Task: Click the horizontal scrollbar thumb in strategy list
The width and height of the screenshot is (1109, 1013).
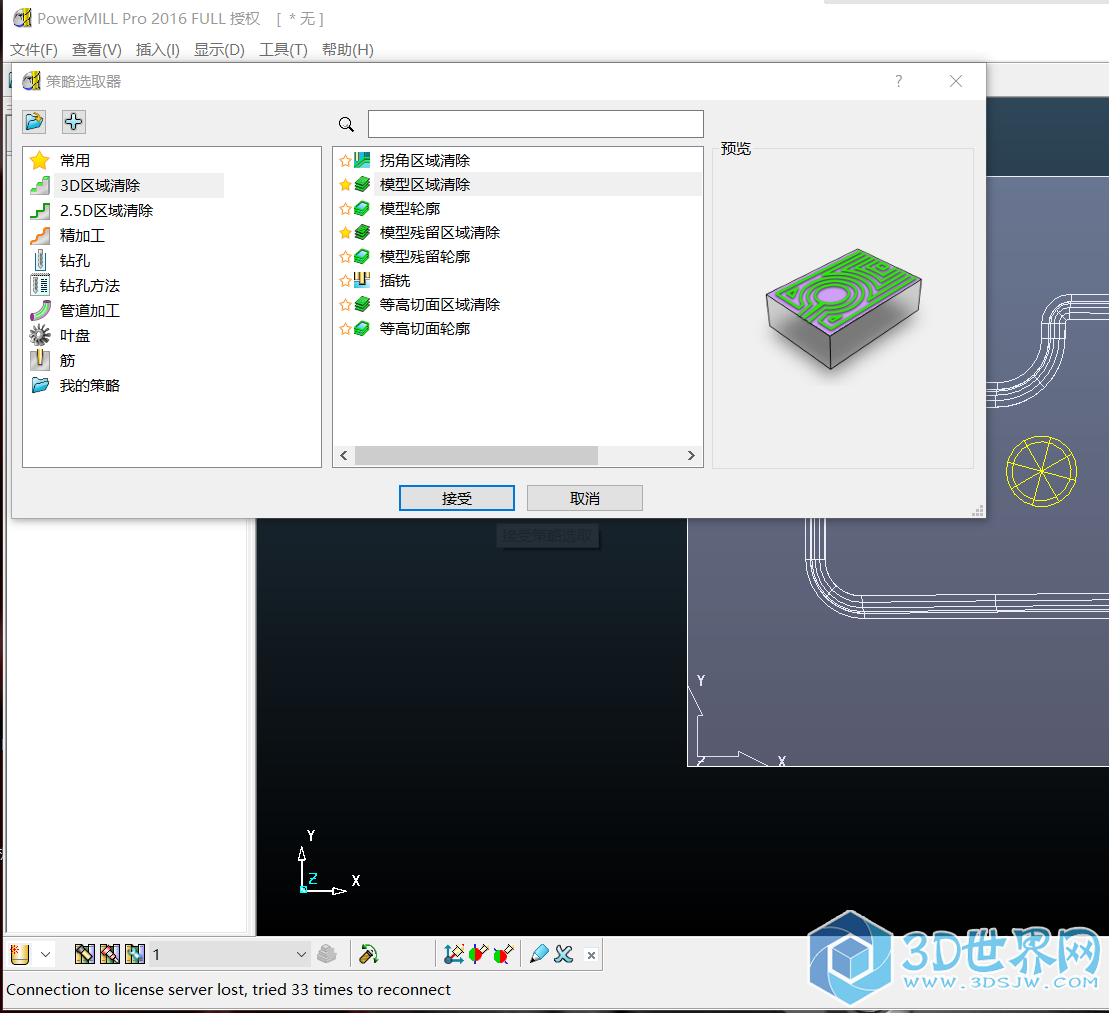Action: tap(476, 456)
